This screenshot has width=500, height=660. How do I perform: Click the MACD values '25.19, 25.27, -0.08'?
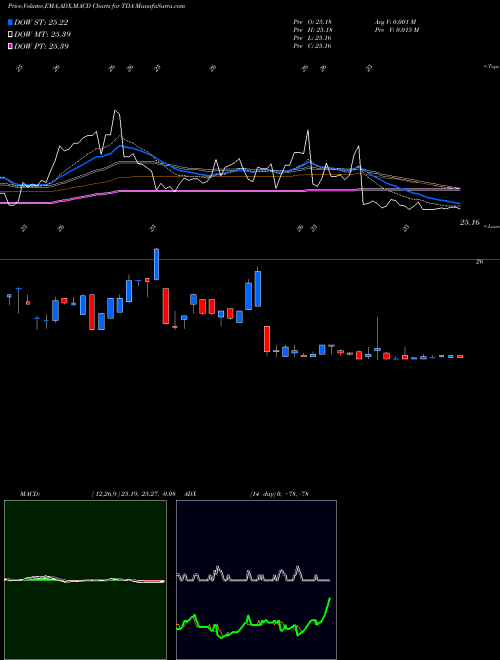[x=148, y=494]
